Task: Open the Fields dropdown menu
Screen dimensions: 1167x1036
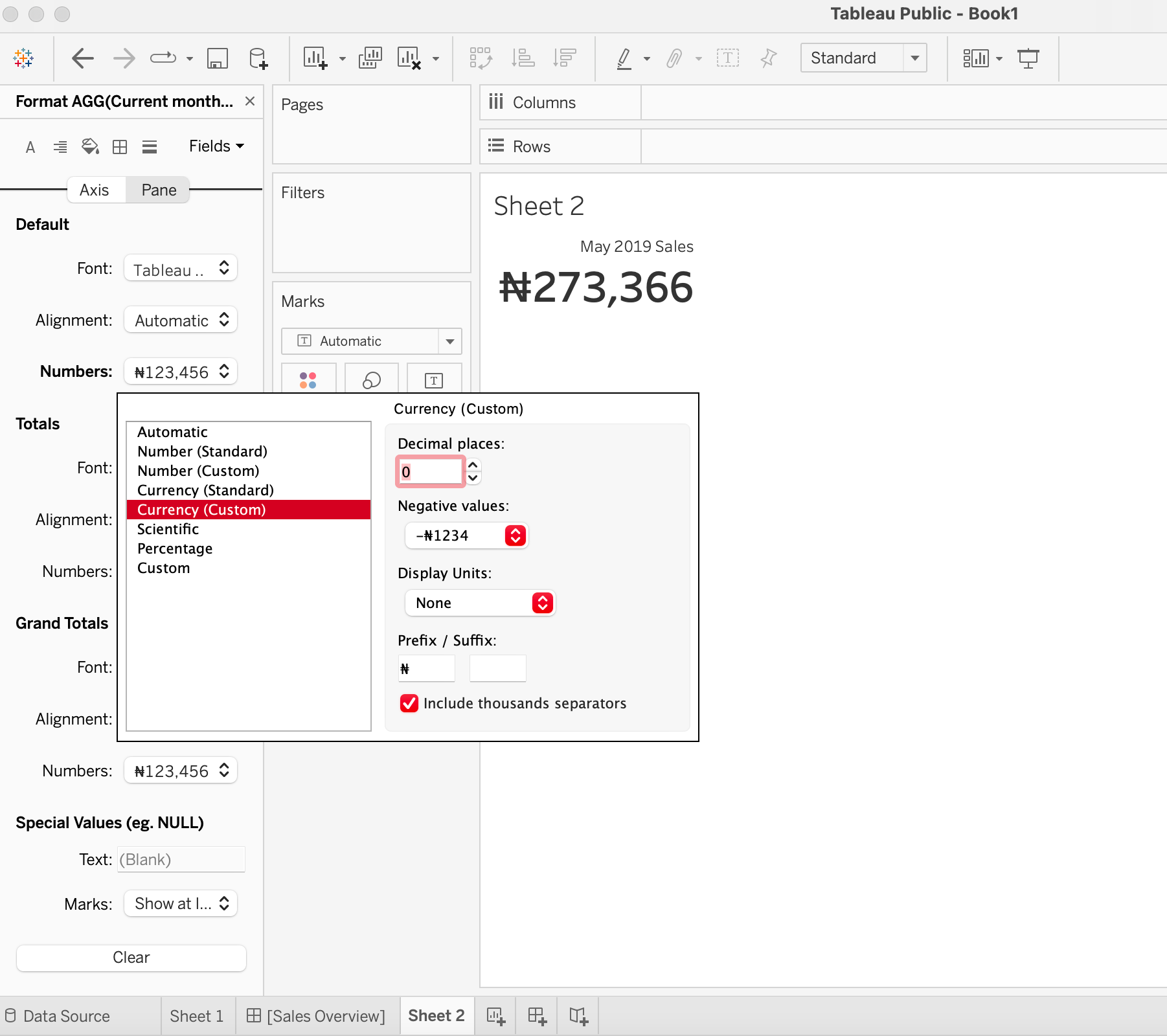Action: pos(216,146)
